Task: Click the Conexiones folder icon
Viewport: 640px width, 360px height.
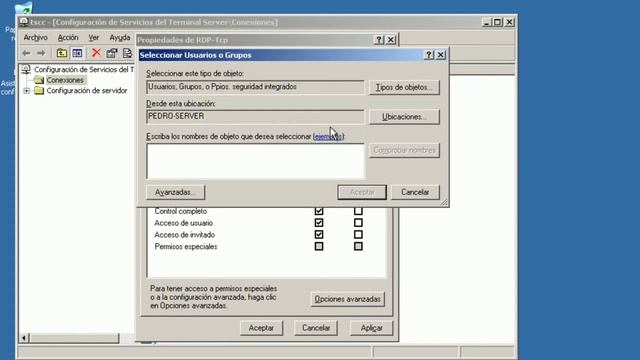Action: point(39,80)
